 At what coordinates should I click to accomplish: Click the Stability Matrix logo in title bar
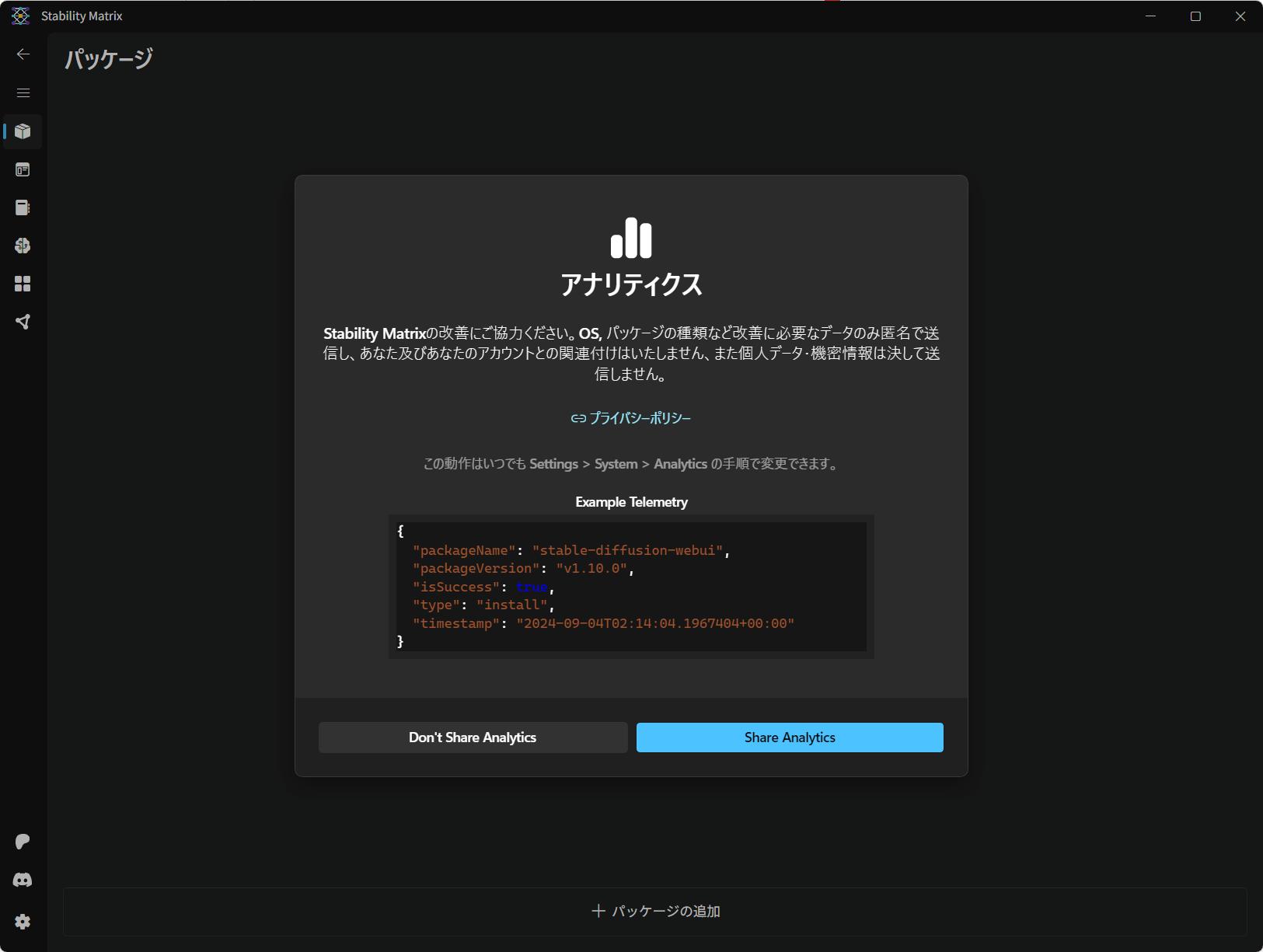(x=20, y=16)
